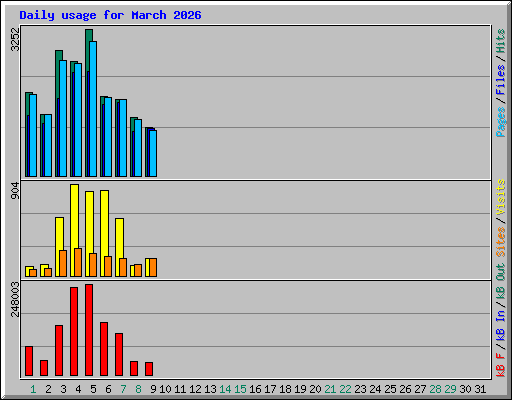The height and width of the screenshot is (400, 512).
Task: Click the day 1 red kB bar
Action: tap(29, 361)
